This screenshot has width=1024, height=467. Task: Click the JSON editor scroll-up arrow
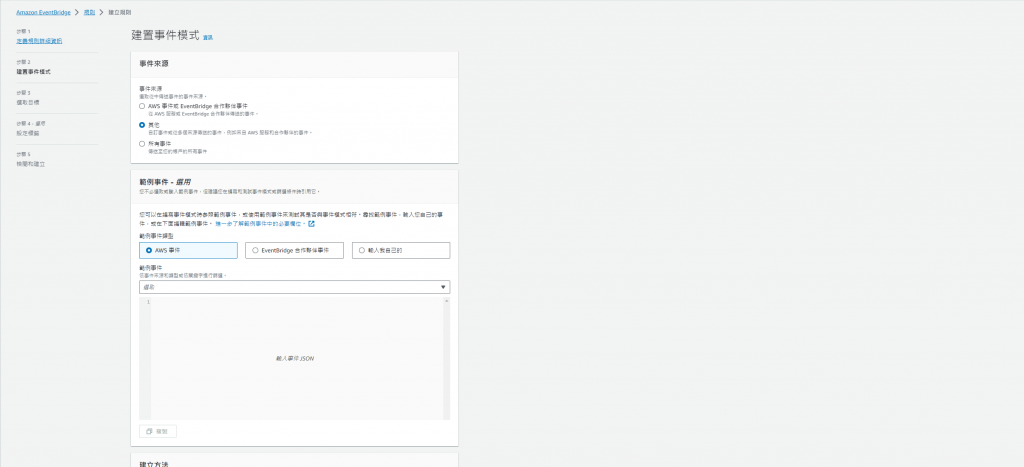[x=447, y=301]
